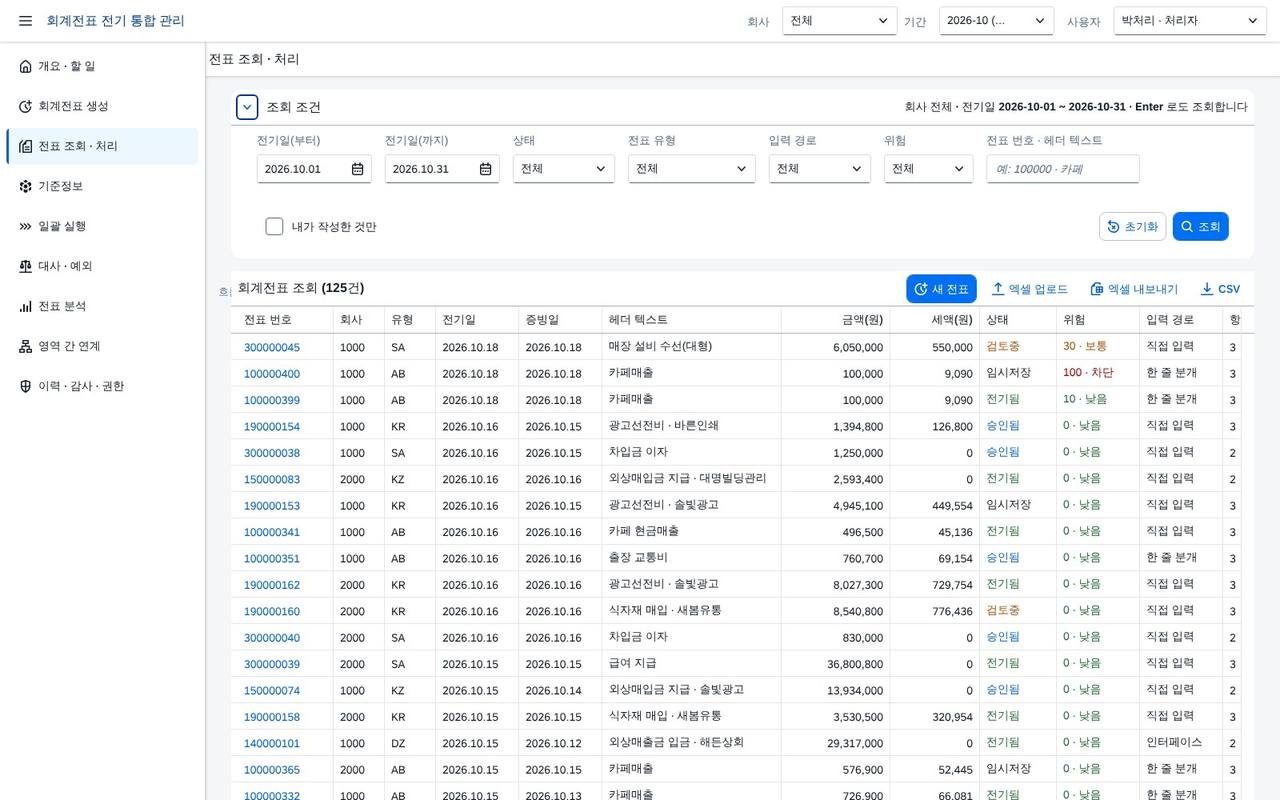Open voucher link 100000400

(x=272, y=374)
